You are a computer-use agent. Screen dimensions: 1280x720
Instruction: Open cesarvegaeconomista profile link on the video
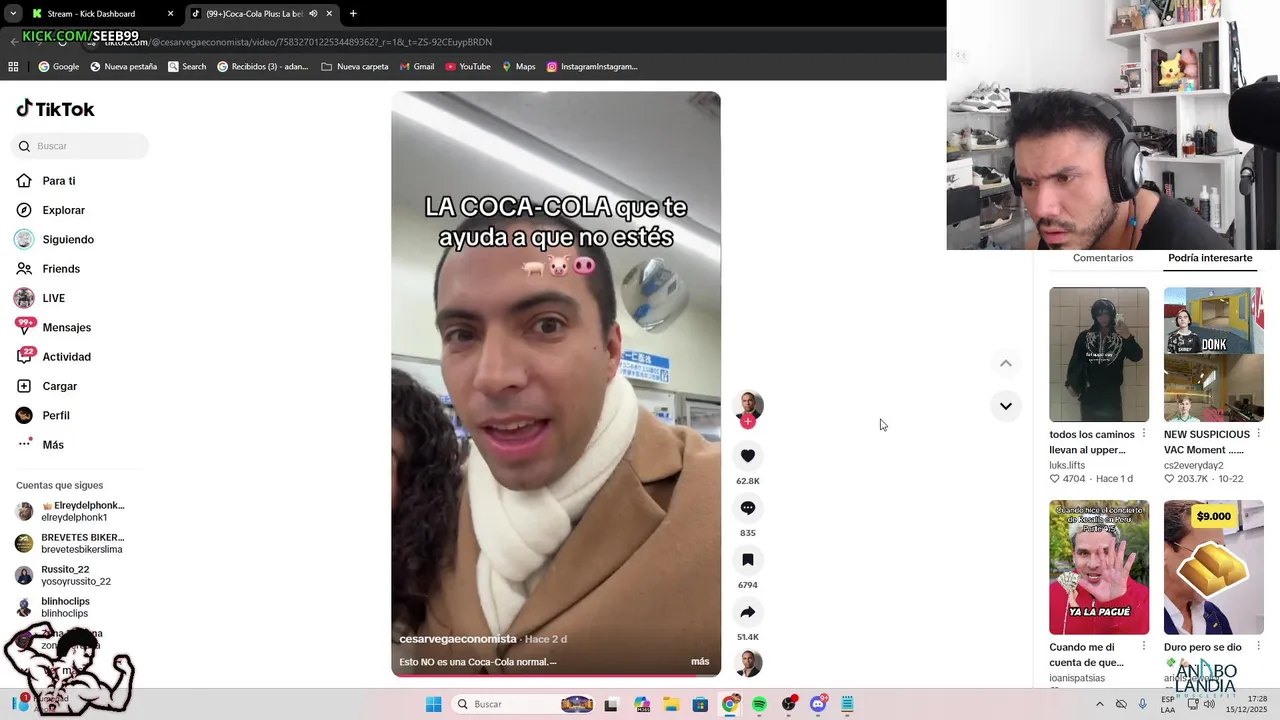(x=458, y=639)
